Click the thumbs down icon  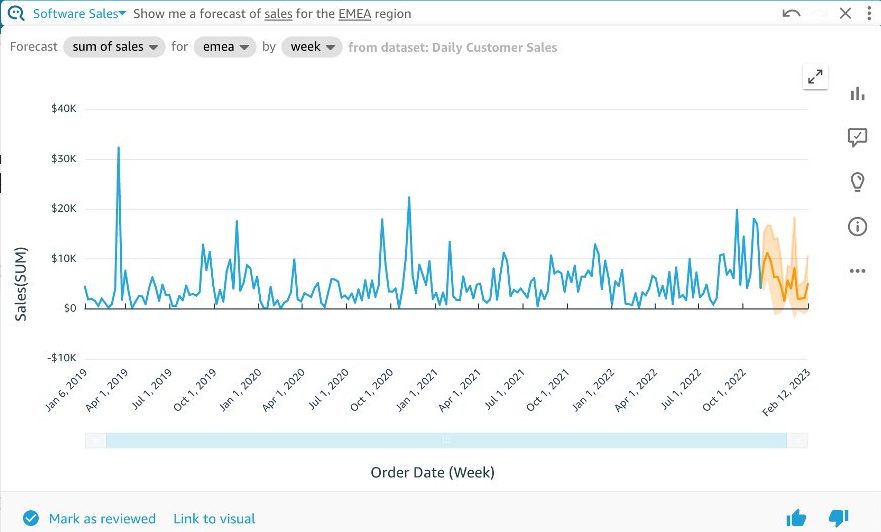pos(839,518)
